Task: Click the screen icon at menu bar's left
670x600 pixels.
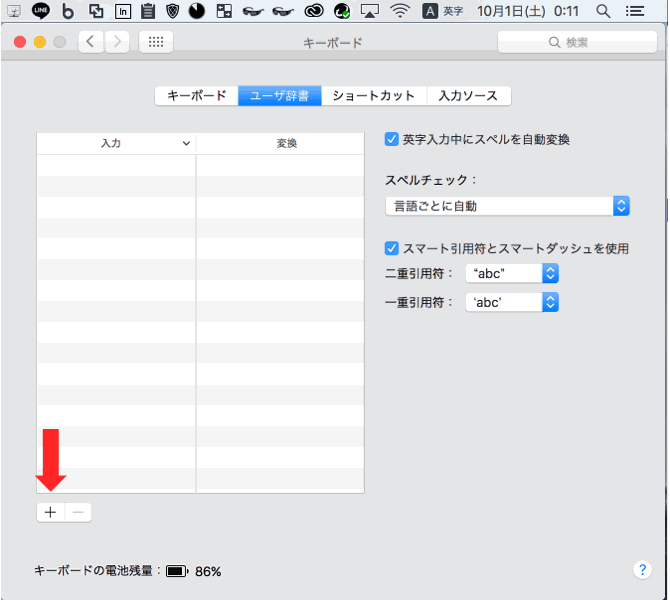Action: click(14, 11)
